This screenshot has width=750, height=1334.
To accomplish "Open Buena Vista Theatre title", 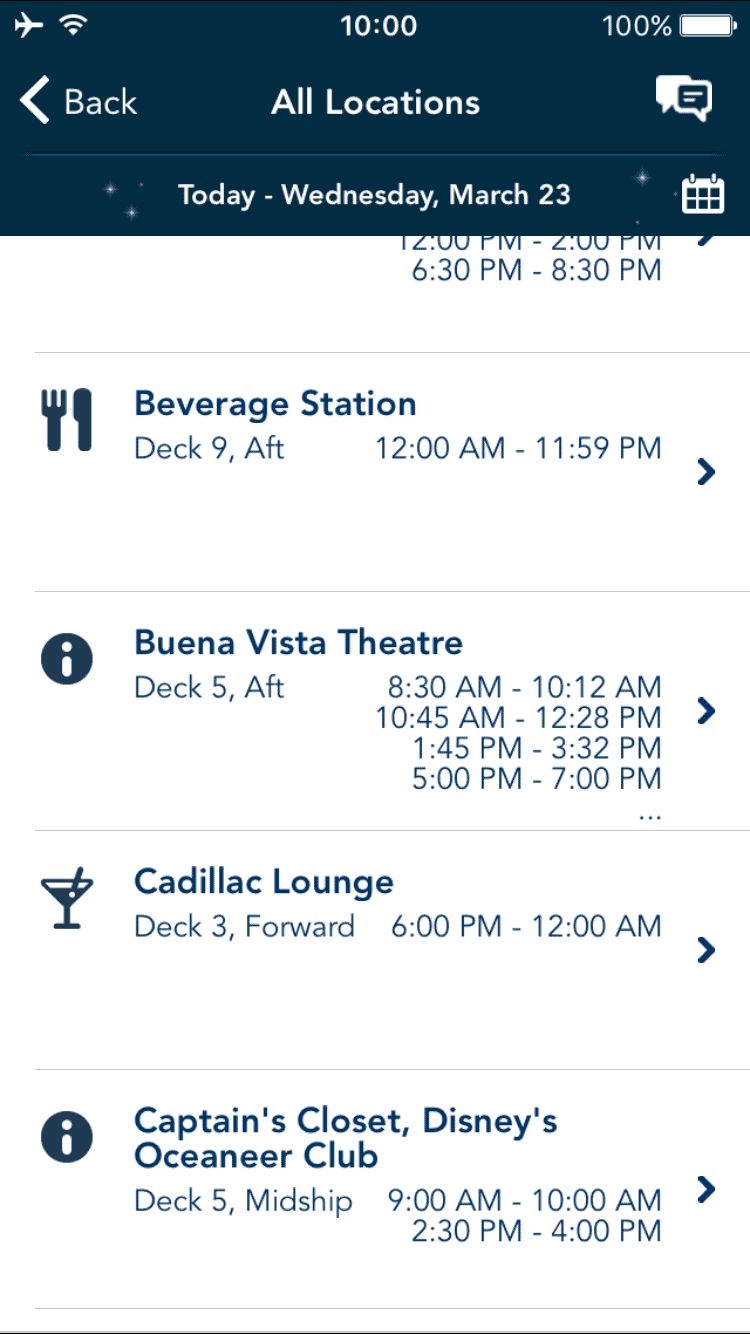I will 298,643.
